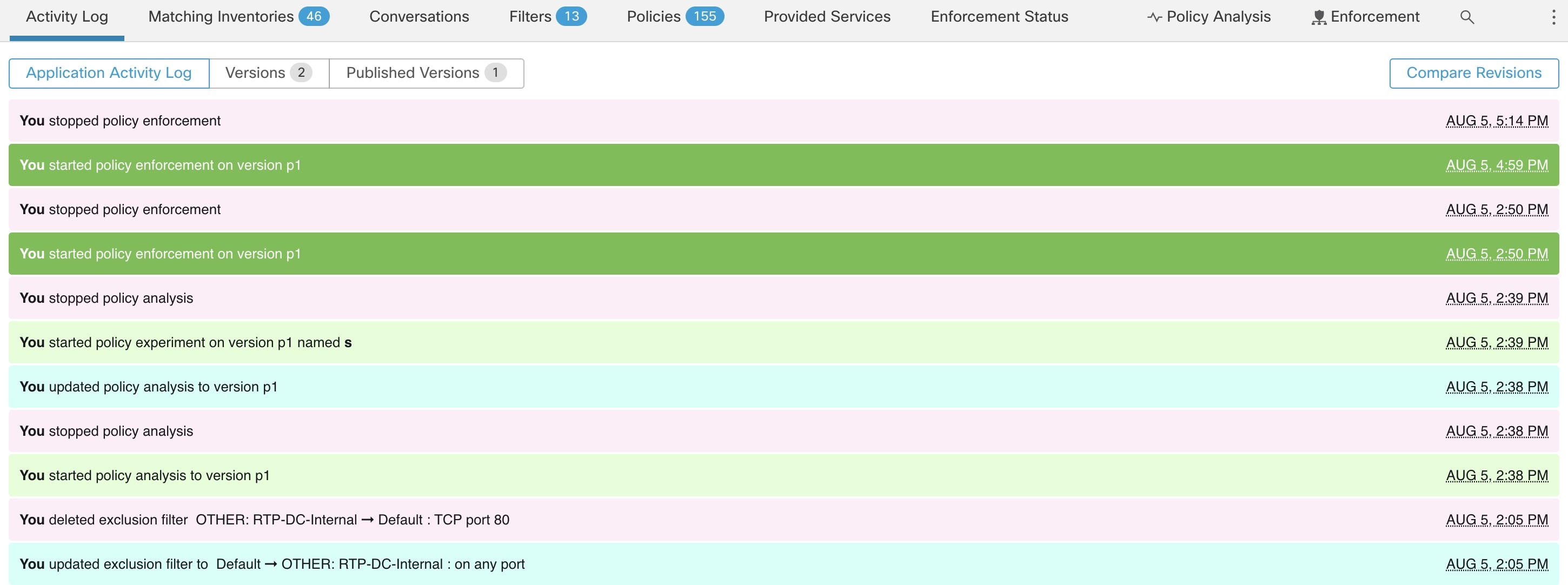Click the search magnifier icon
The image size is (1568, 585).
coord(1467,18)
